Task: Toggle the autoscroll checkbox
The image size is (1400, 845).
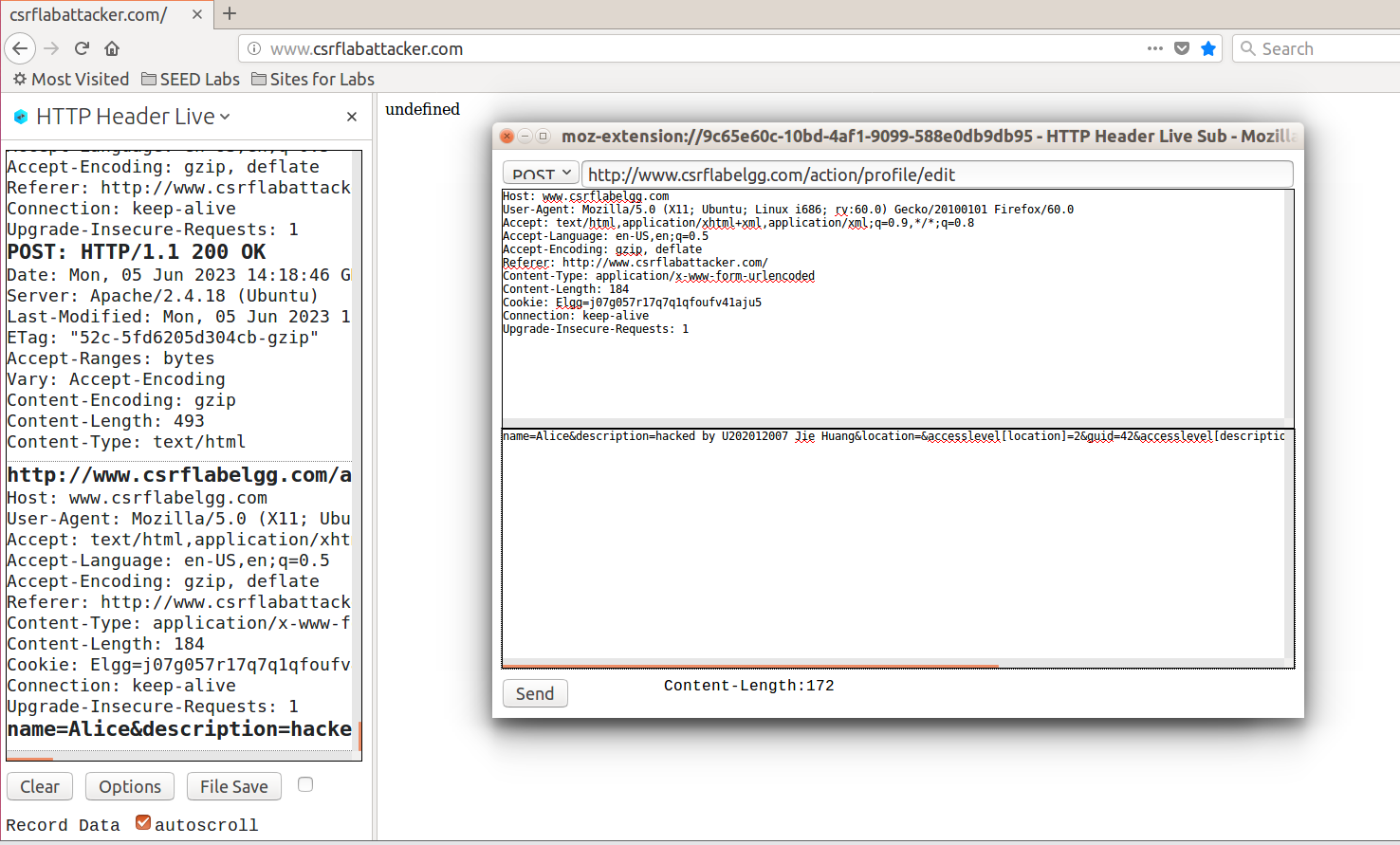Action: 143,822
